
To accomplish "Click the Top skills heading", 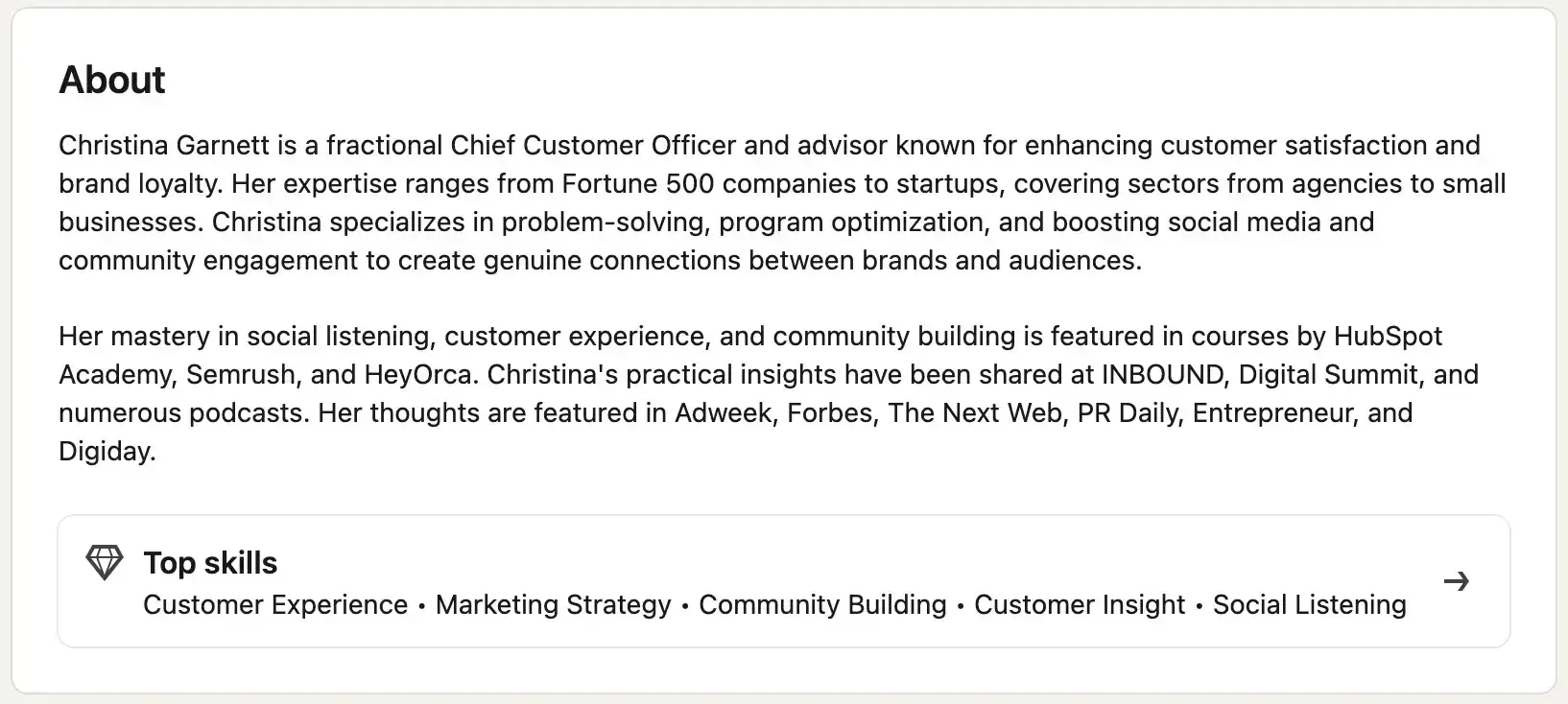I will tap(209, 562).
